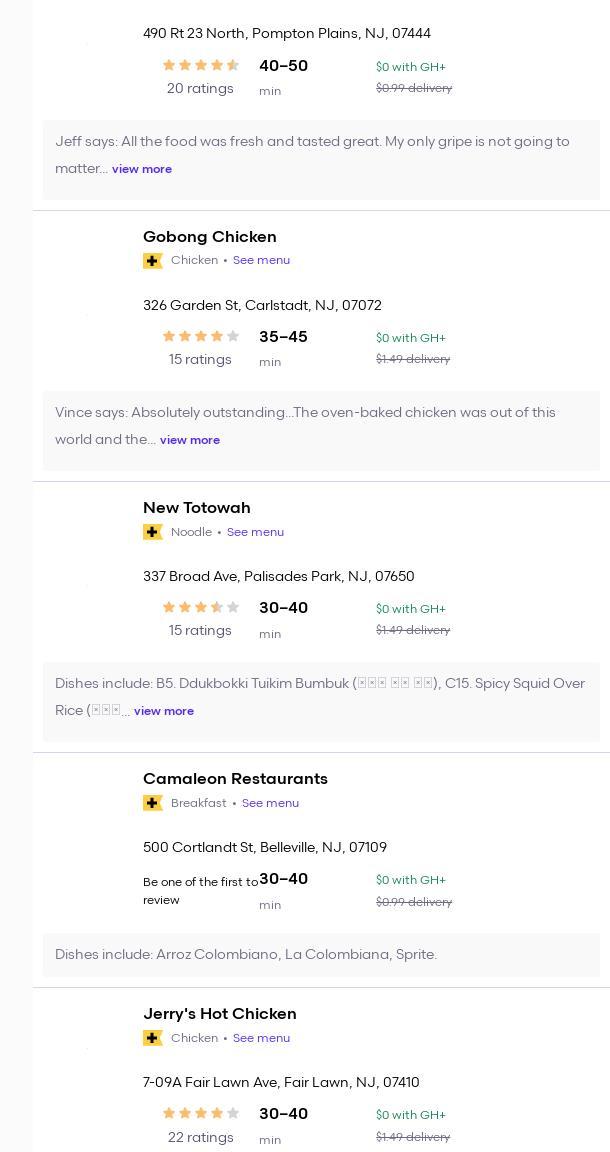Open the Gobong Chicken restaurant page
Screen dimensions: 610x1152
[x=210, y=237]
